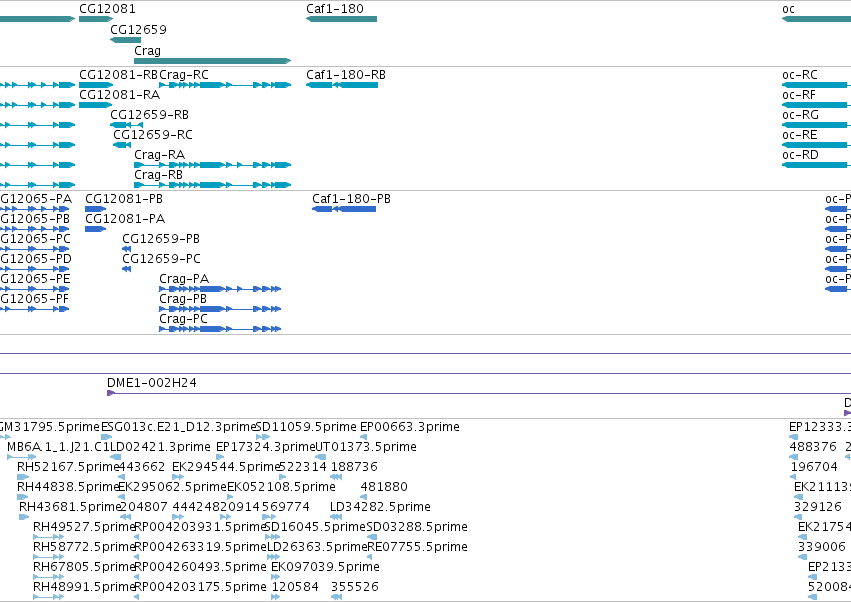The height and width of the screenshot is (602, 851).
Task: Select protein Caf1-180-PB
Action: (344, 209)
